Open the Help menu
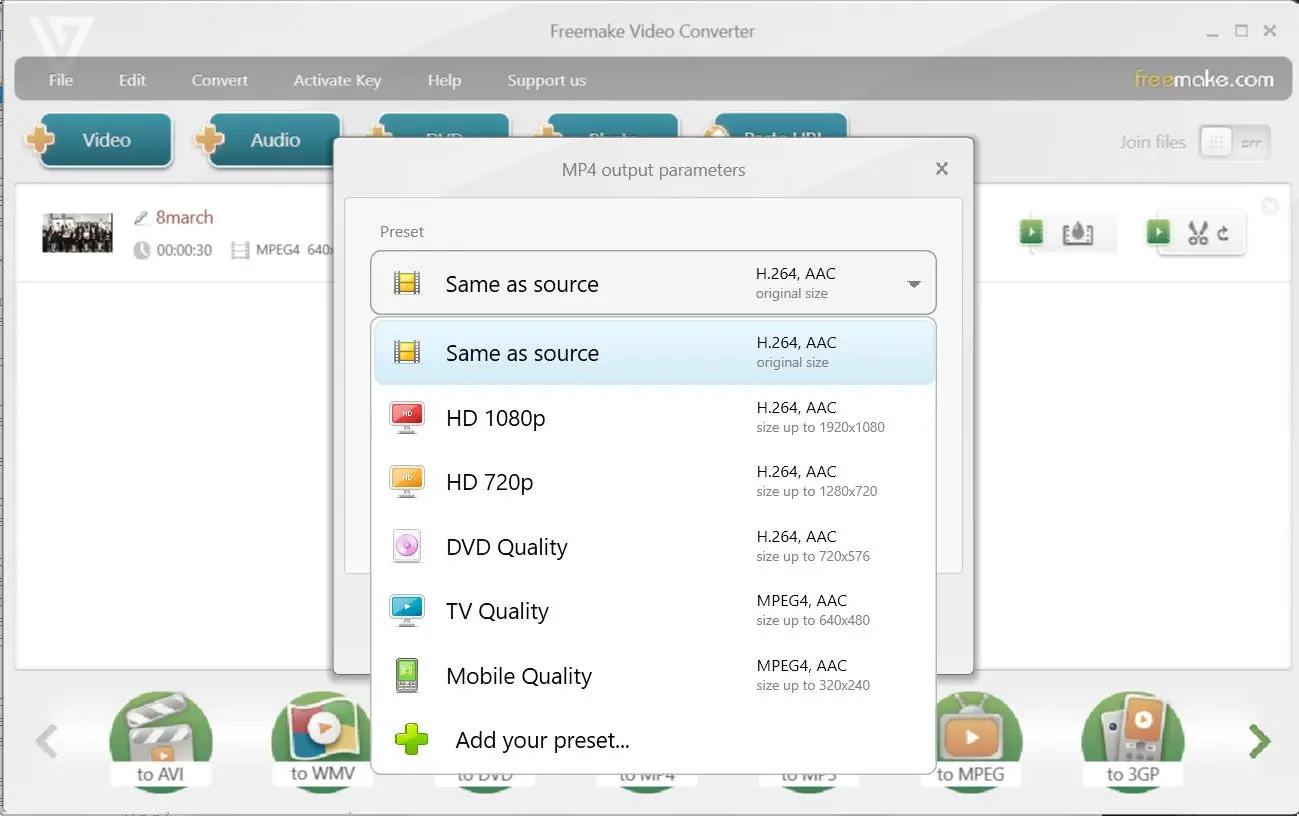The height and width of the screenshot is (816, 1299). [x=444, y=80]
